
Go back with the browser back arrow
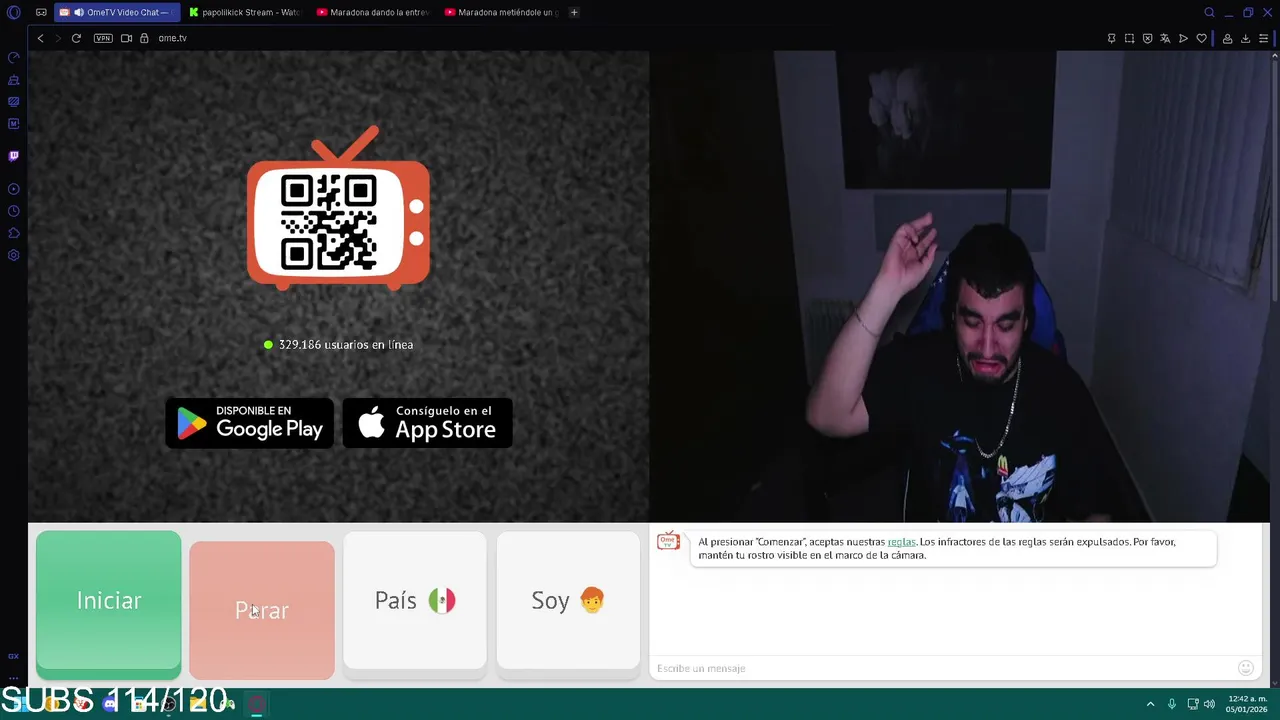(x=40, y=38)
